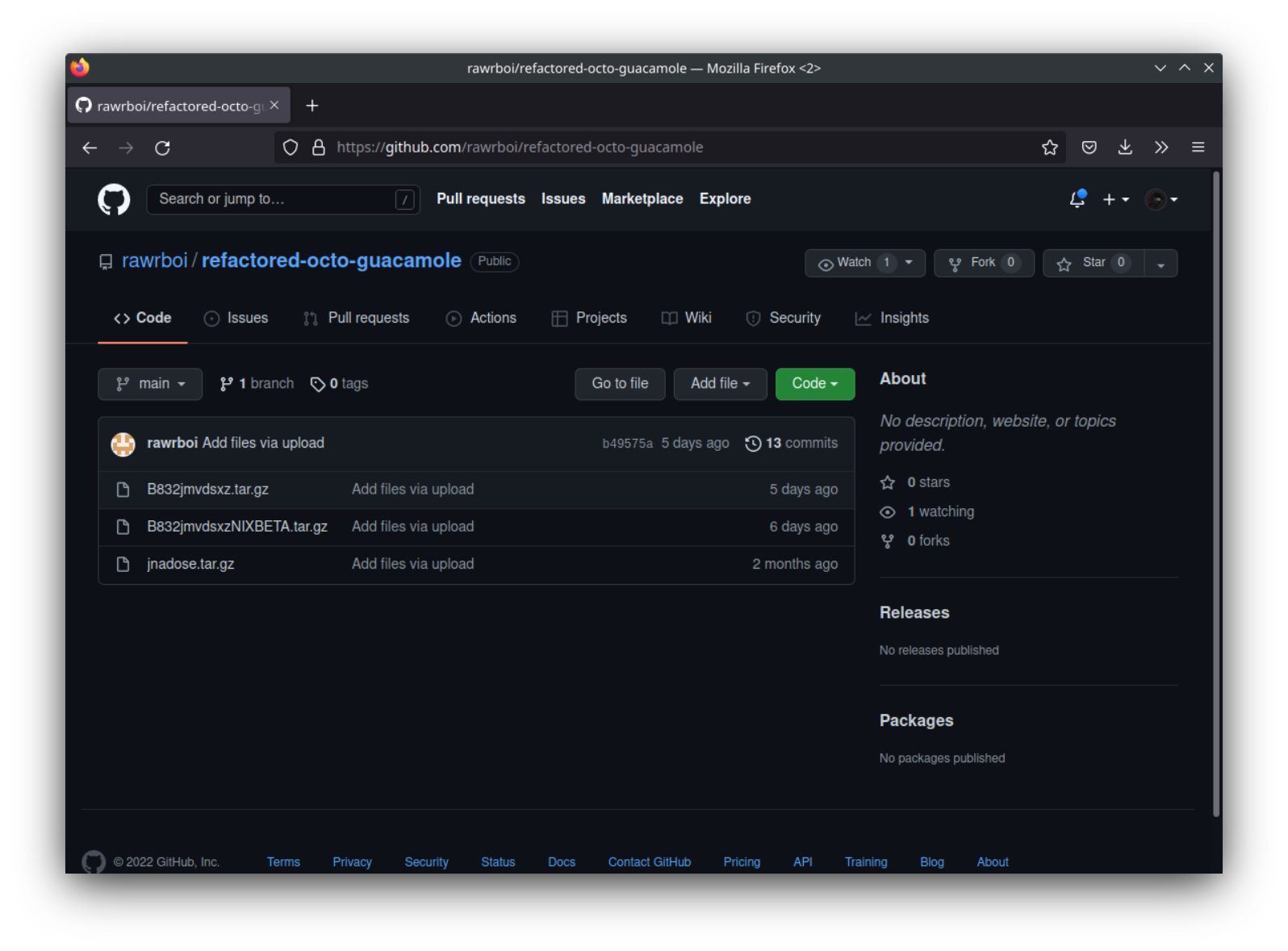Open the main branch selector dropdown
This screenshot has height=951, width=1288.
point(150,384)
